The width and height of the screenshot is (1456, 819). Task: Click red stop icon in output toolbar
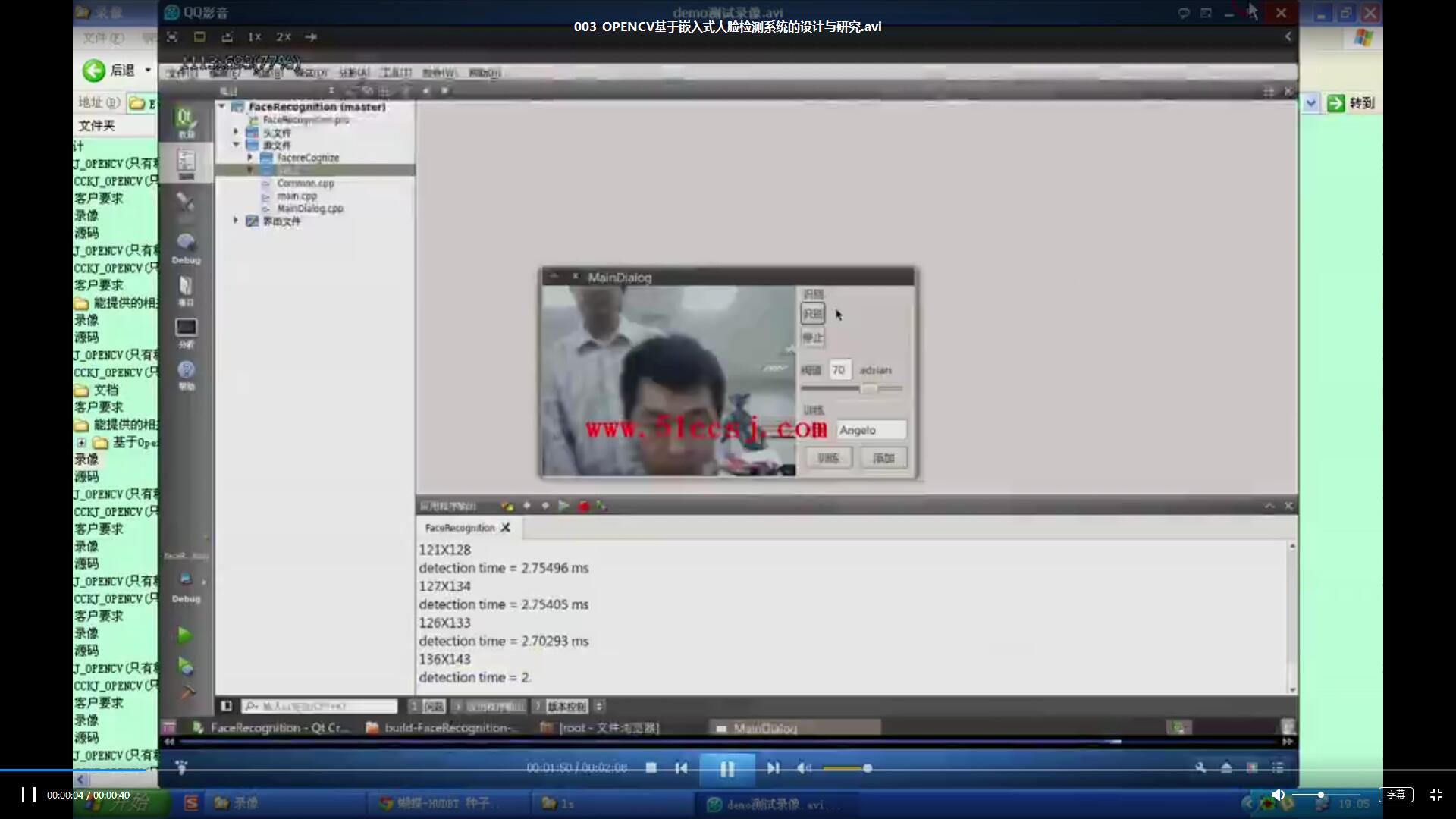tap(583, 506)
